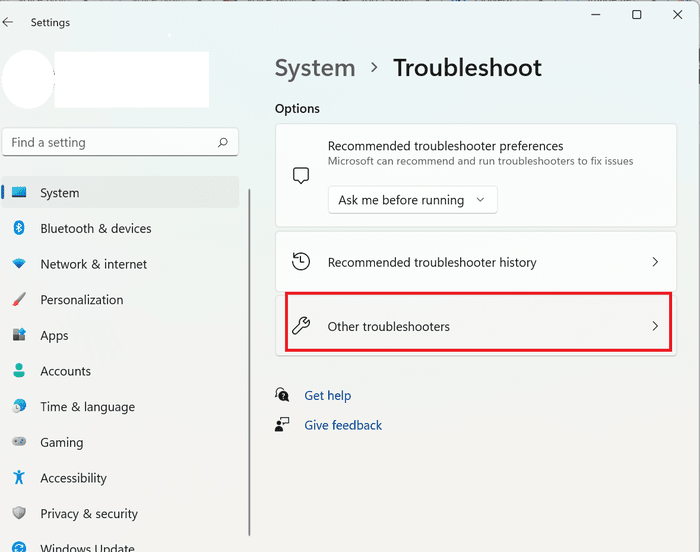Open Privacy & security settings
Image resolution: width=700 pixels, height=552 pixels.
120,514
